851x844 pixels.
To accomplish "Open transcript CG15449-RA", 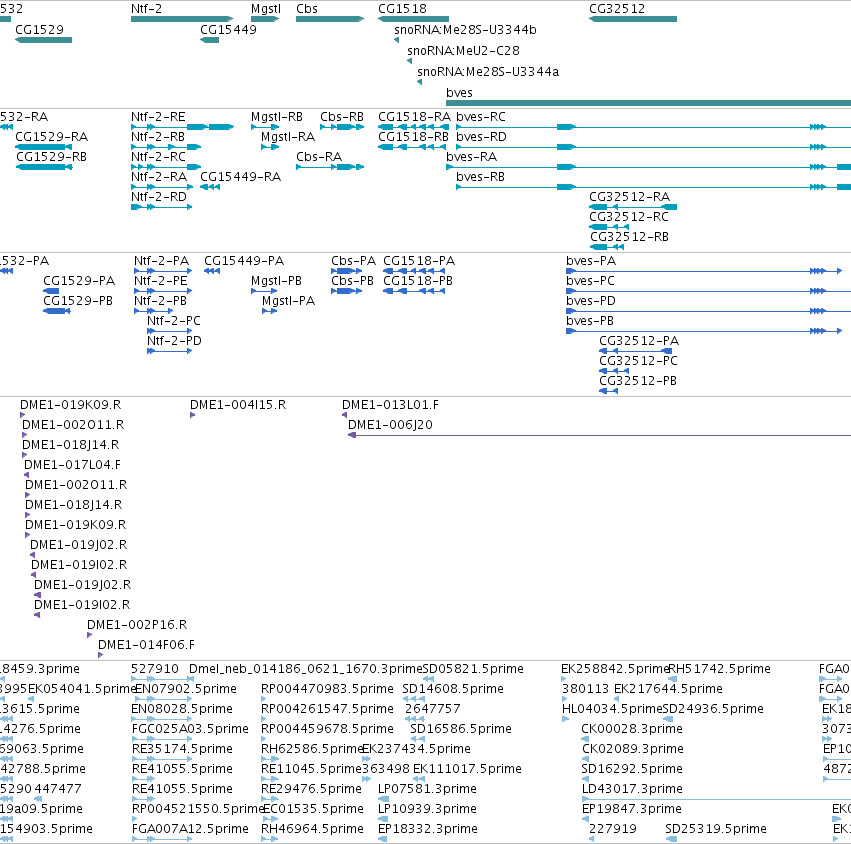I will point(210,187).
